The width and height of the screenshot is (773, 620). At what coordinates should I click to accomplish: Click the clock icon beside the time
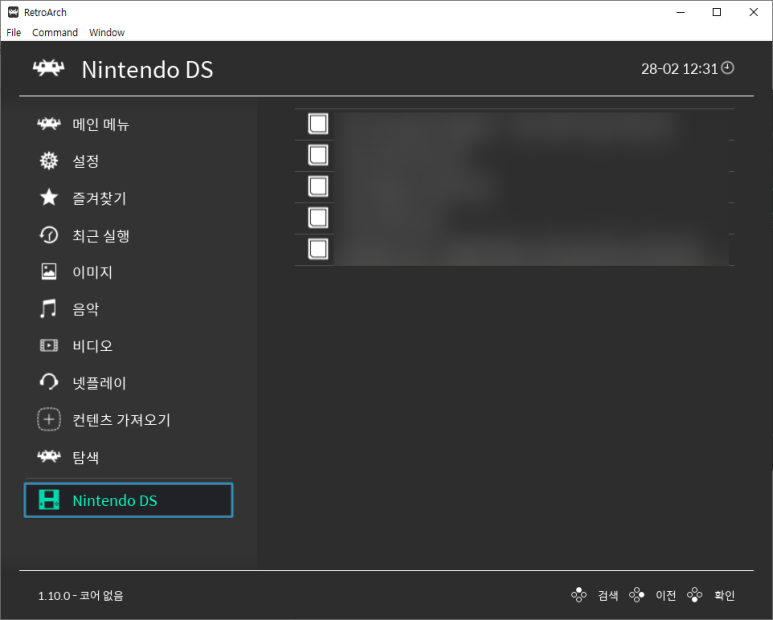(728, 68)
